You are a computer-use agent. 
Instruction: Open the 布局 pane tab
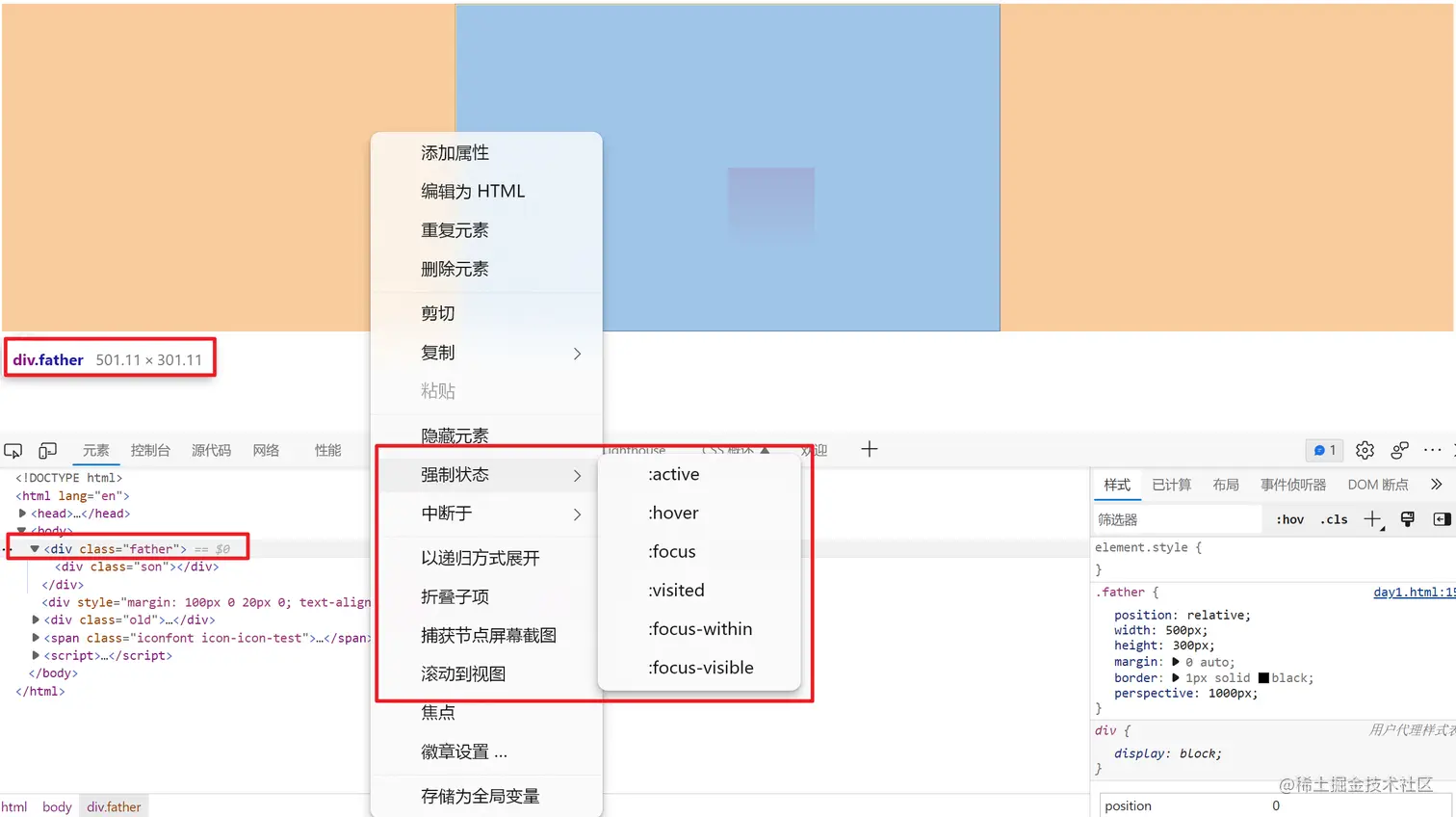pos(1226,485)
